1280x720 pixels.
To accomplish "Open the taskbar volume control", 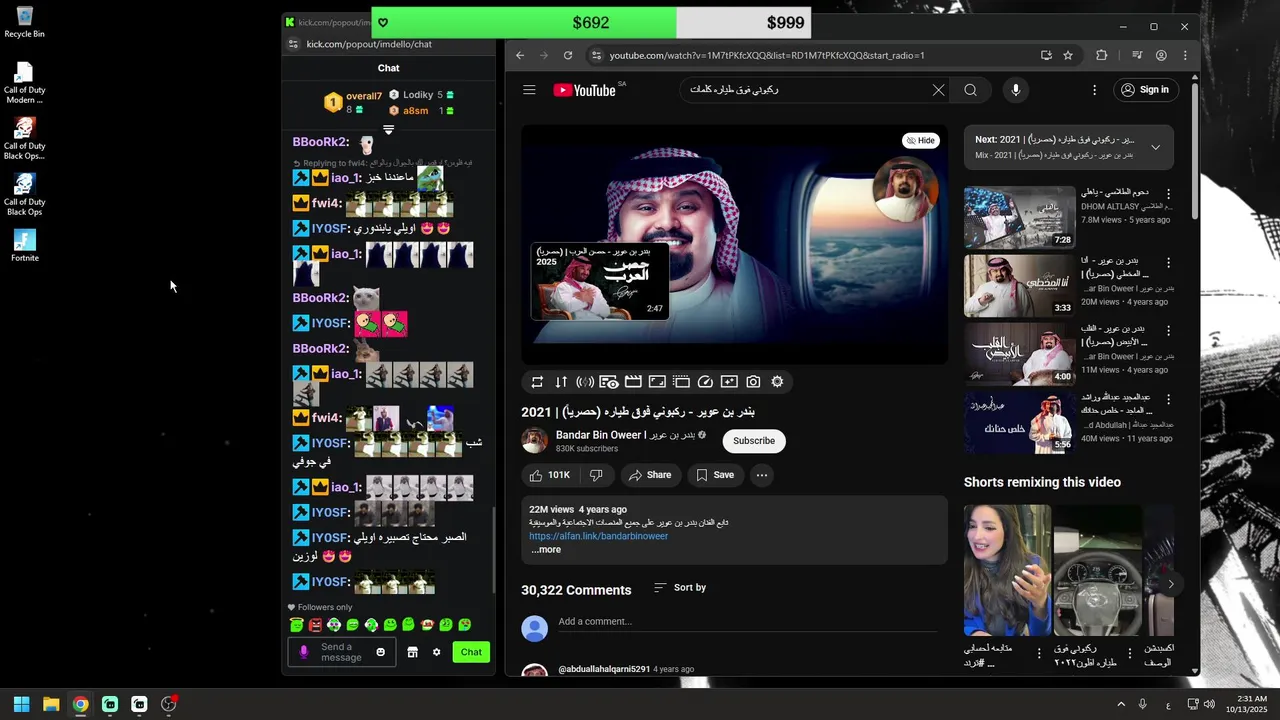I will click(1210, 704).
